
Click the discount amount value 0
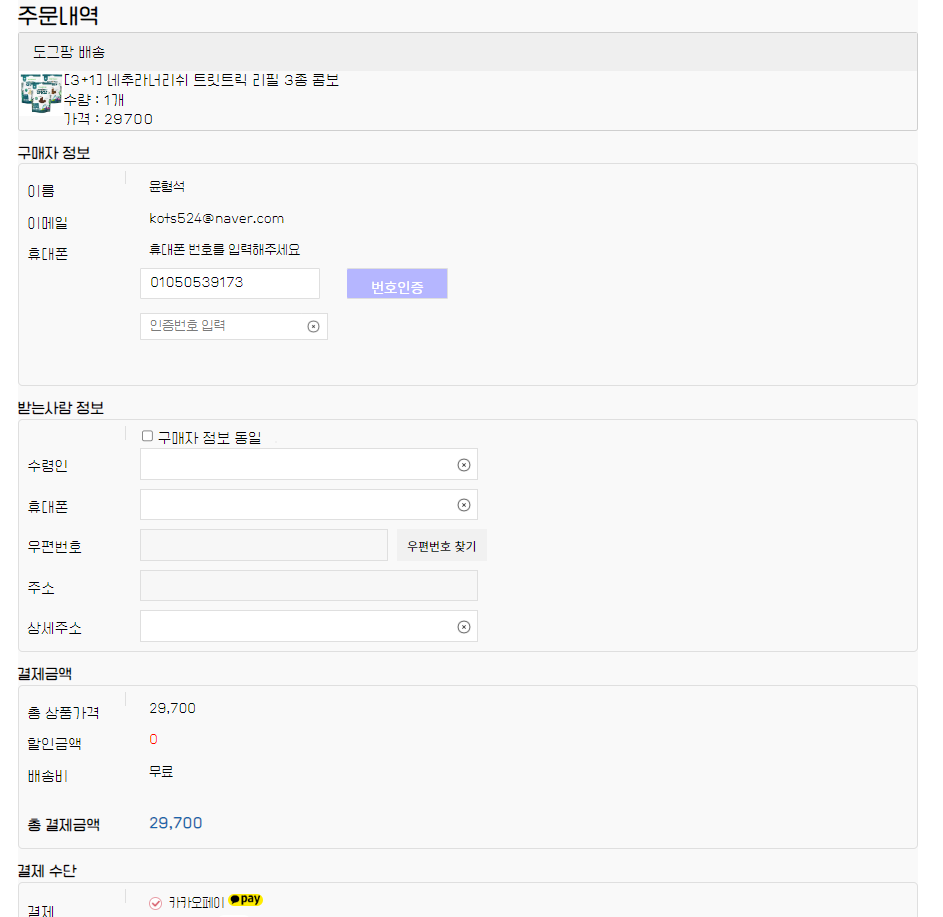pos(153,739)
